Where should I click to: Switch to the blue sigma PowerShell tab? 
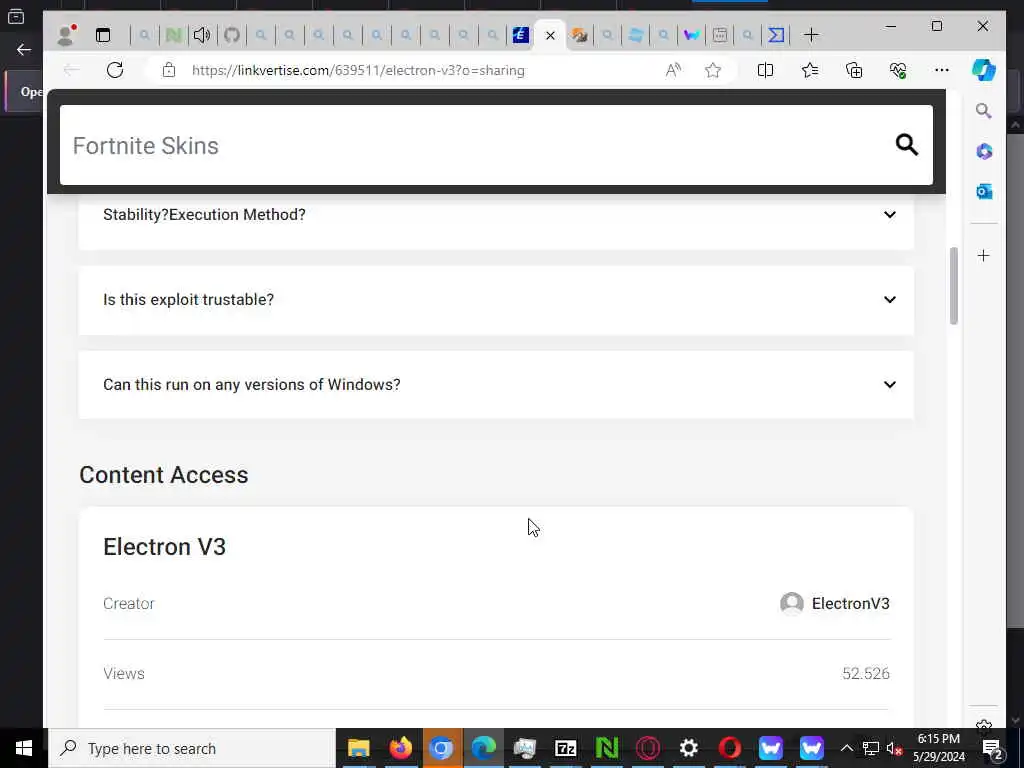point(776,35)
